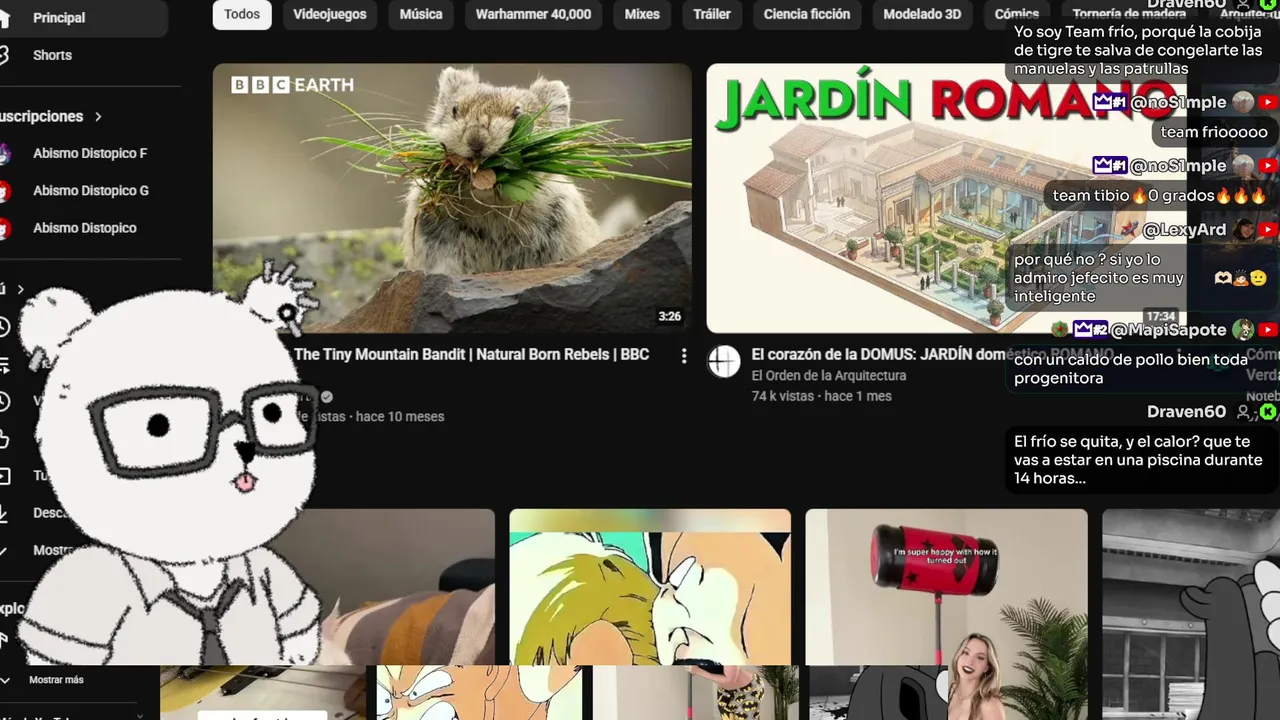Click El Orden de la Arquitectura avatar

[724, 361]
